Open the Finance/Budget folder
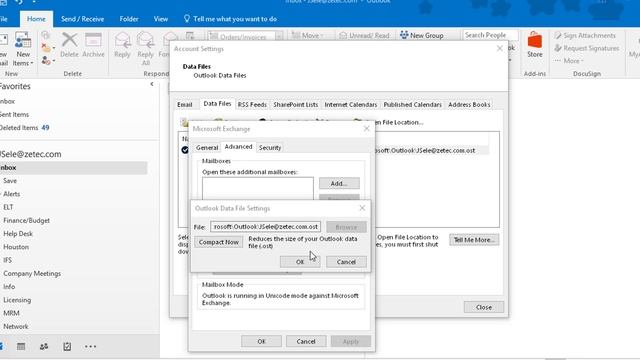Viewport: 640px width, 360px height. click(x=27, y=220)
